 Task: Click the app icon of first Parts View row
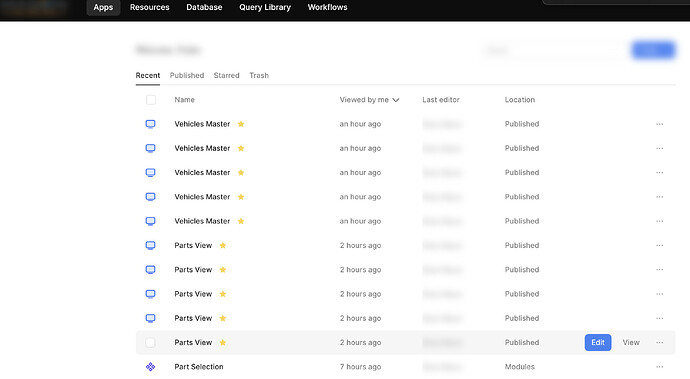[x=150, y=245]
